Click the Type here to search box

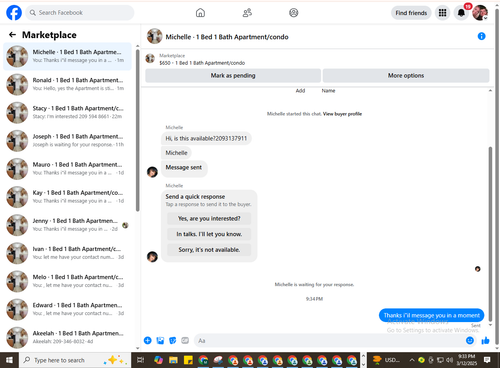[x=76, y=360]
